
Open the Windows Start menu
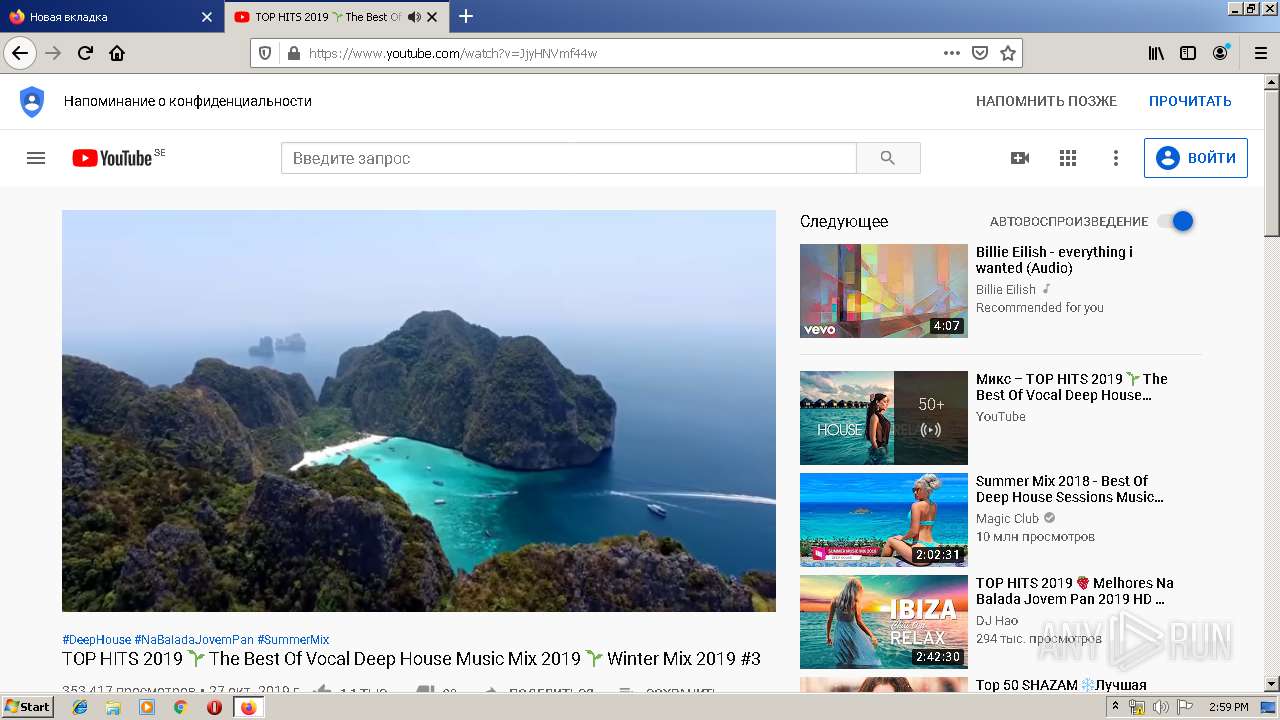[27, 706]
